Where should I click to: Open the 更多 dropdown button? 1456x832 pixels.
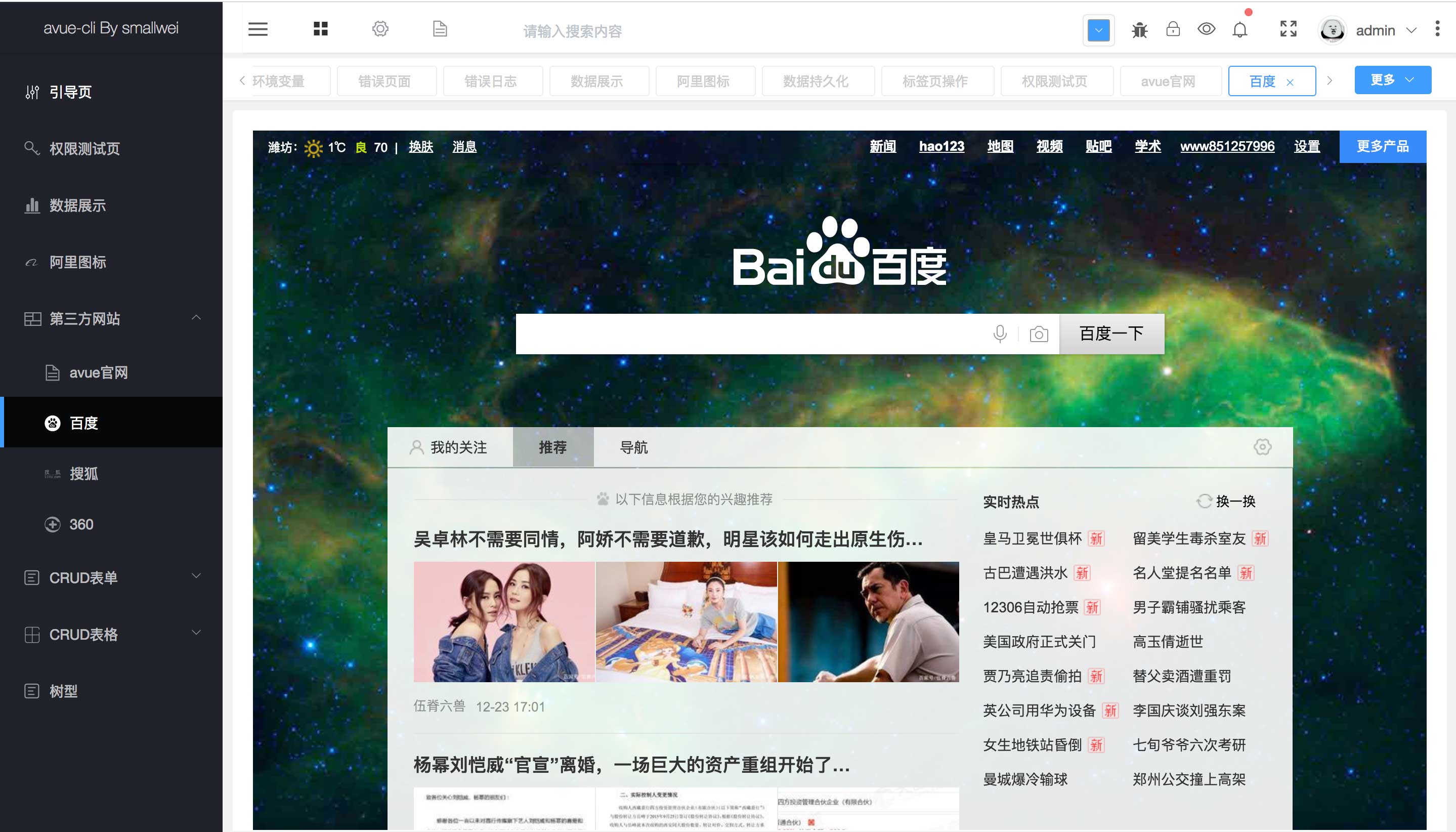tap(1392, 80)
